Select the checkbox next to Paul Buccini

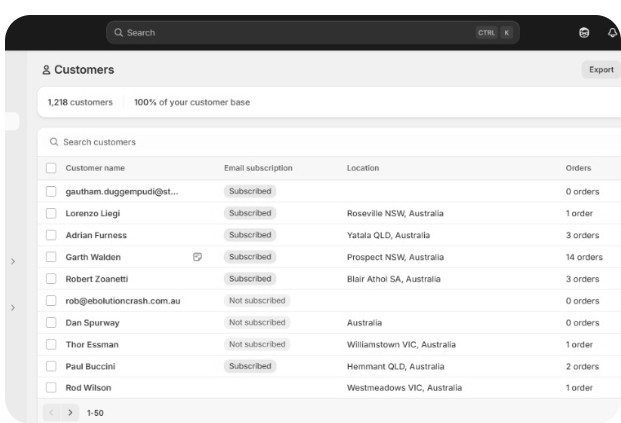[x=51, y=366]
